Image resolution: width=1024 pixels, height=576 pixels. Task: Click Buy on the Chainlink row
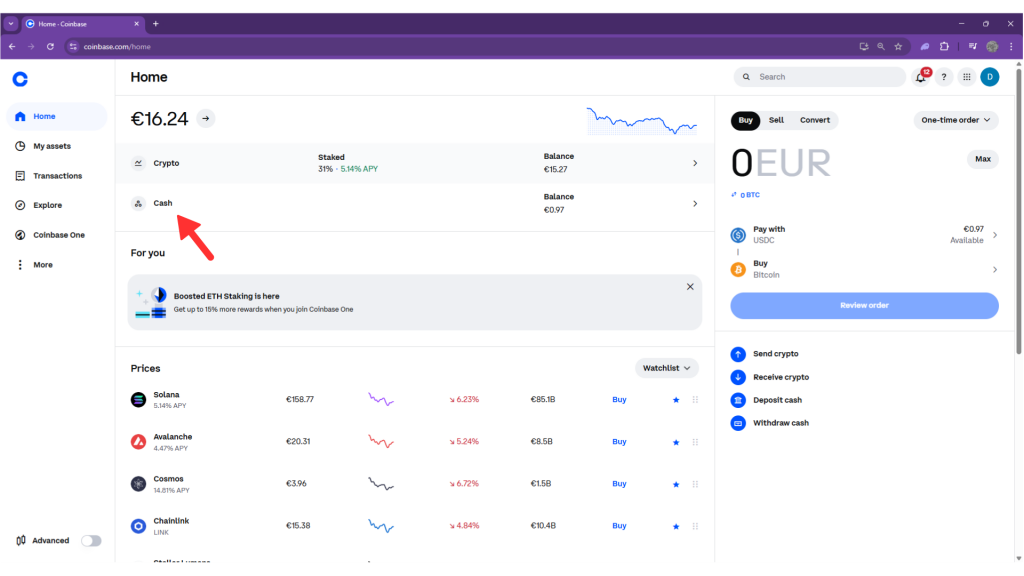click(x=619, y=526)
